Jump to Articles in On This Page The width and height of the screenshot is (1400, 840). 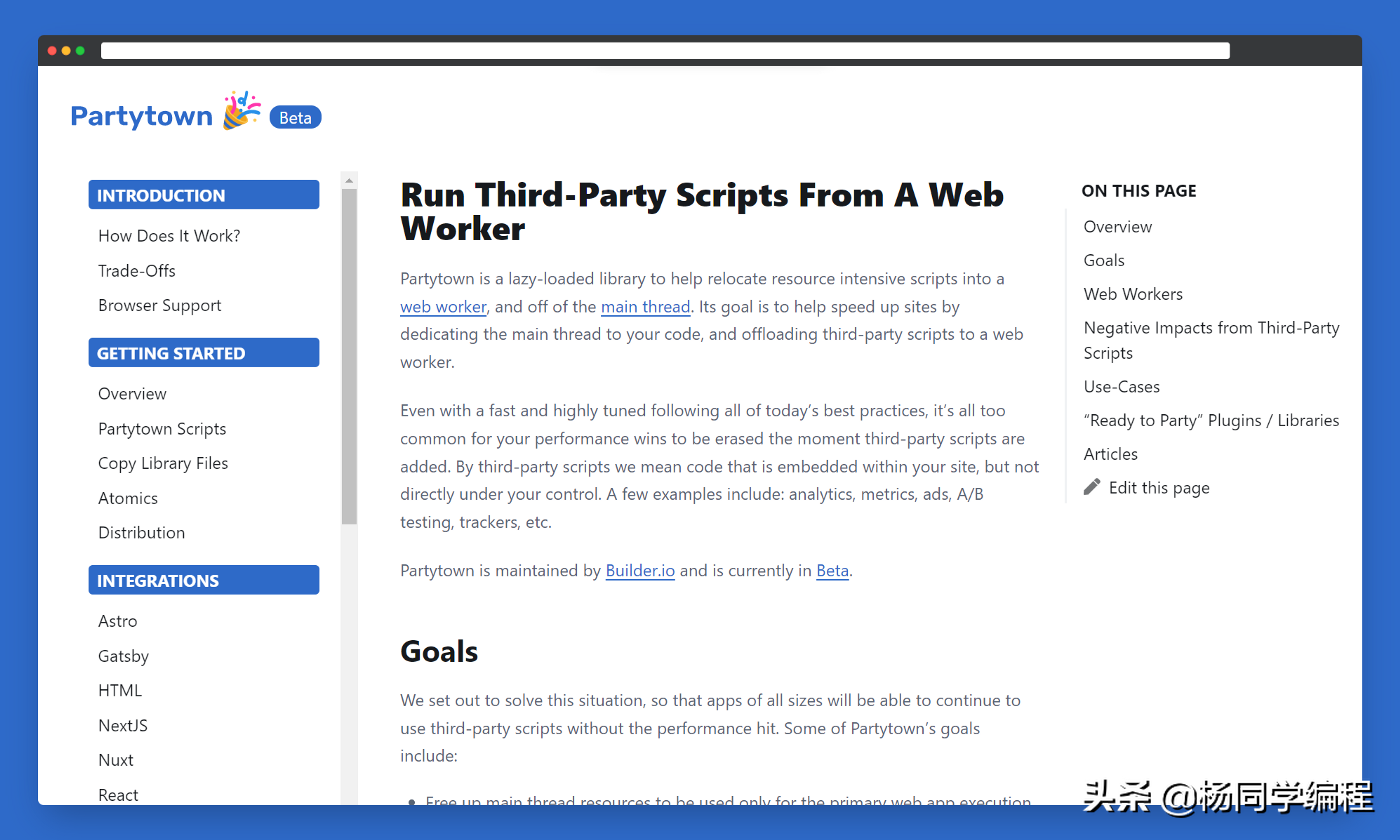(1111, 454)
